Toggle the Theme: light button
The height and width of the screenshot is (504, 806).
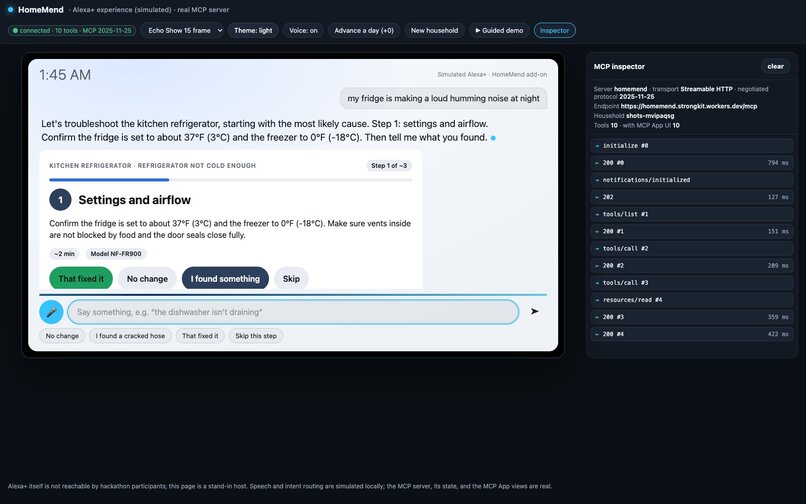tap(253, 30)
